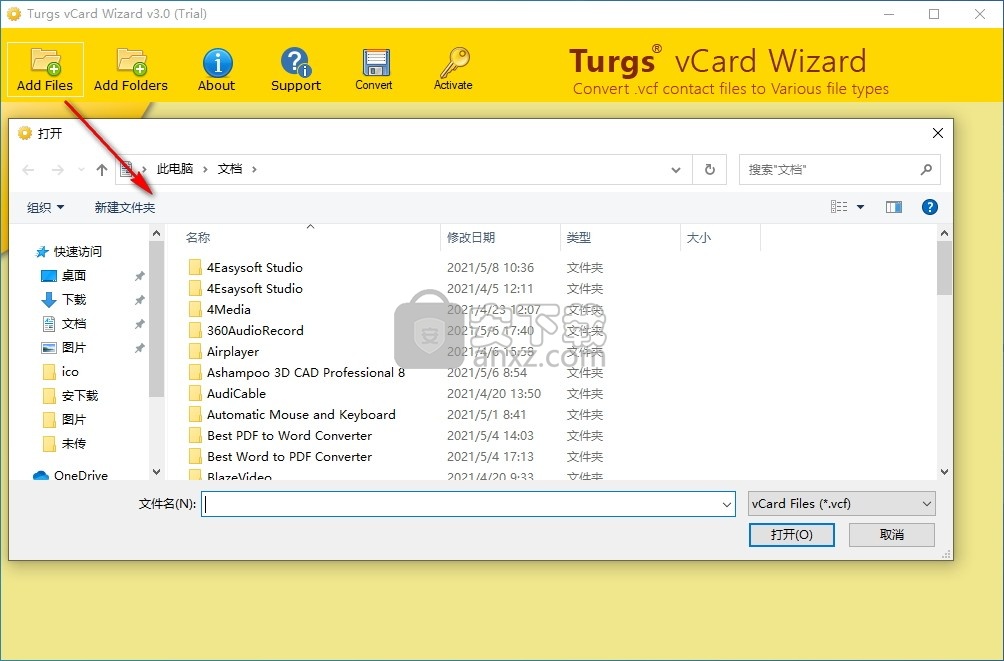Click the 打开(O) open button
Viewport: 1004px width, 661px height.
click(791, 535)
